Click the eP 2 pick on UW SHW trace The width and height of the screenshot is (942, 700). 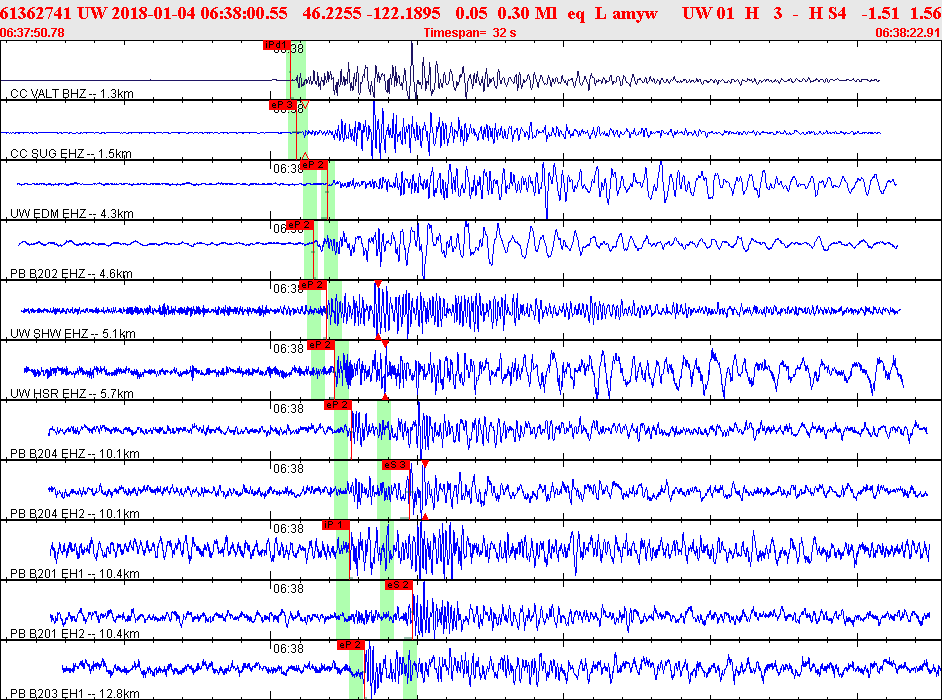(x=313, y=285)
